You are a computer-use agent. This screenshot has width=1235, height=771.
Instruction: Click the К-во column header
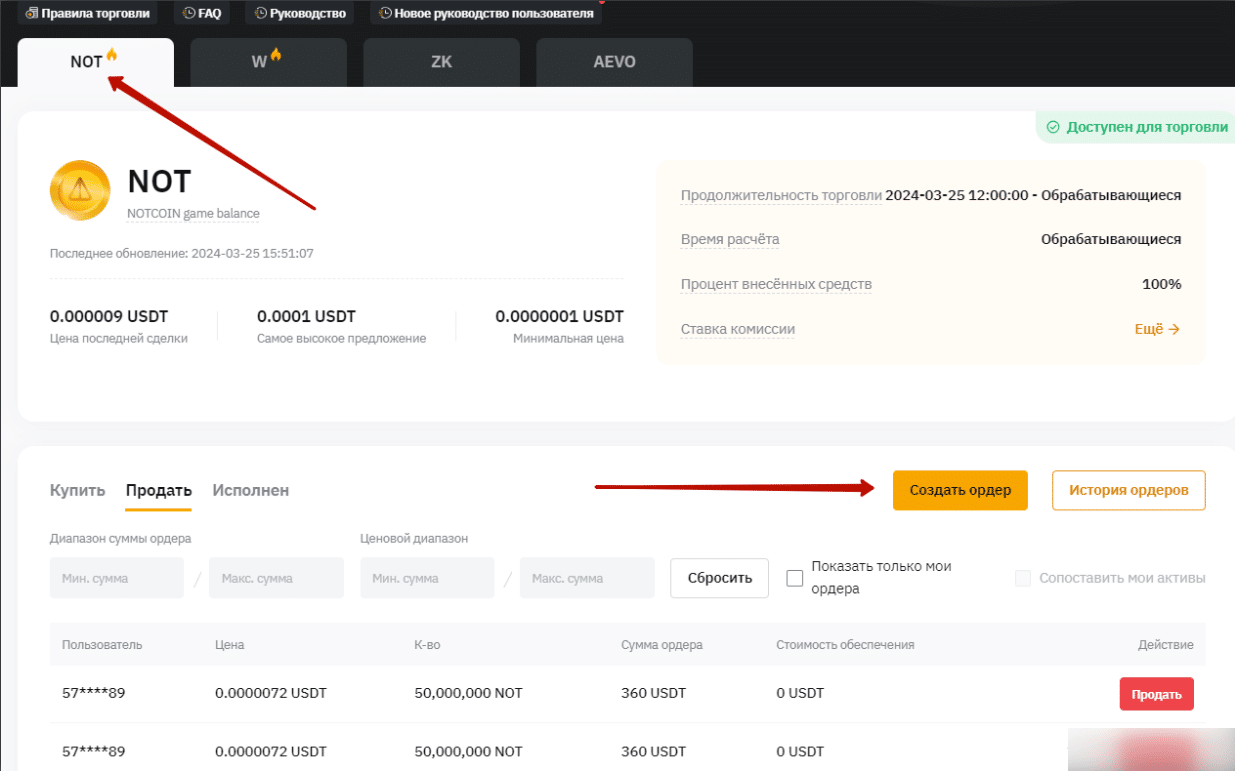click(427, 645)
